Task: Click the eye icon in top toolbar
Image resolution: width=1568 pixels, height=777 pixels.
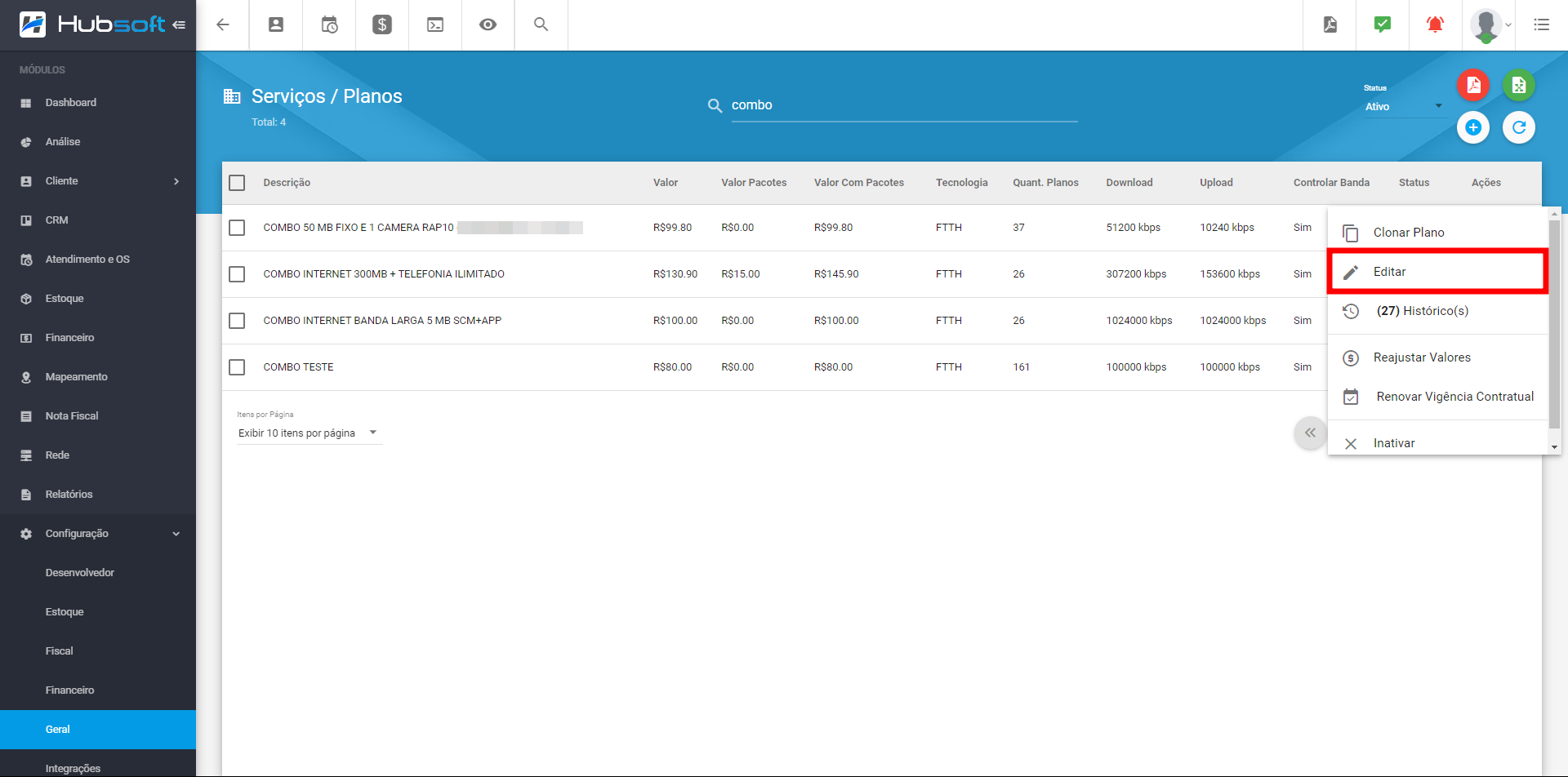Action: point(488,24)
